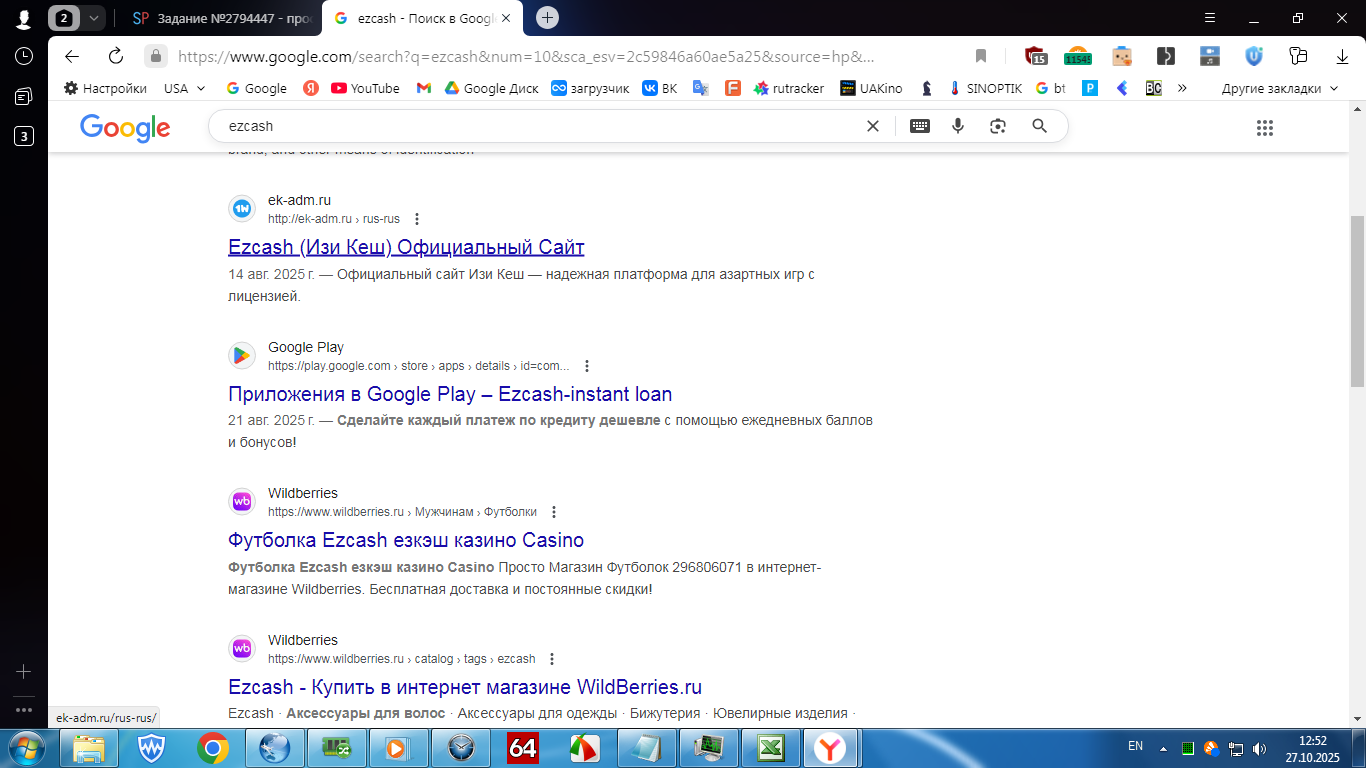Click the Windows Start button
The height and width of the screenshot is (768, 1366).
tap(24, 748)
